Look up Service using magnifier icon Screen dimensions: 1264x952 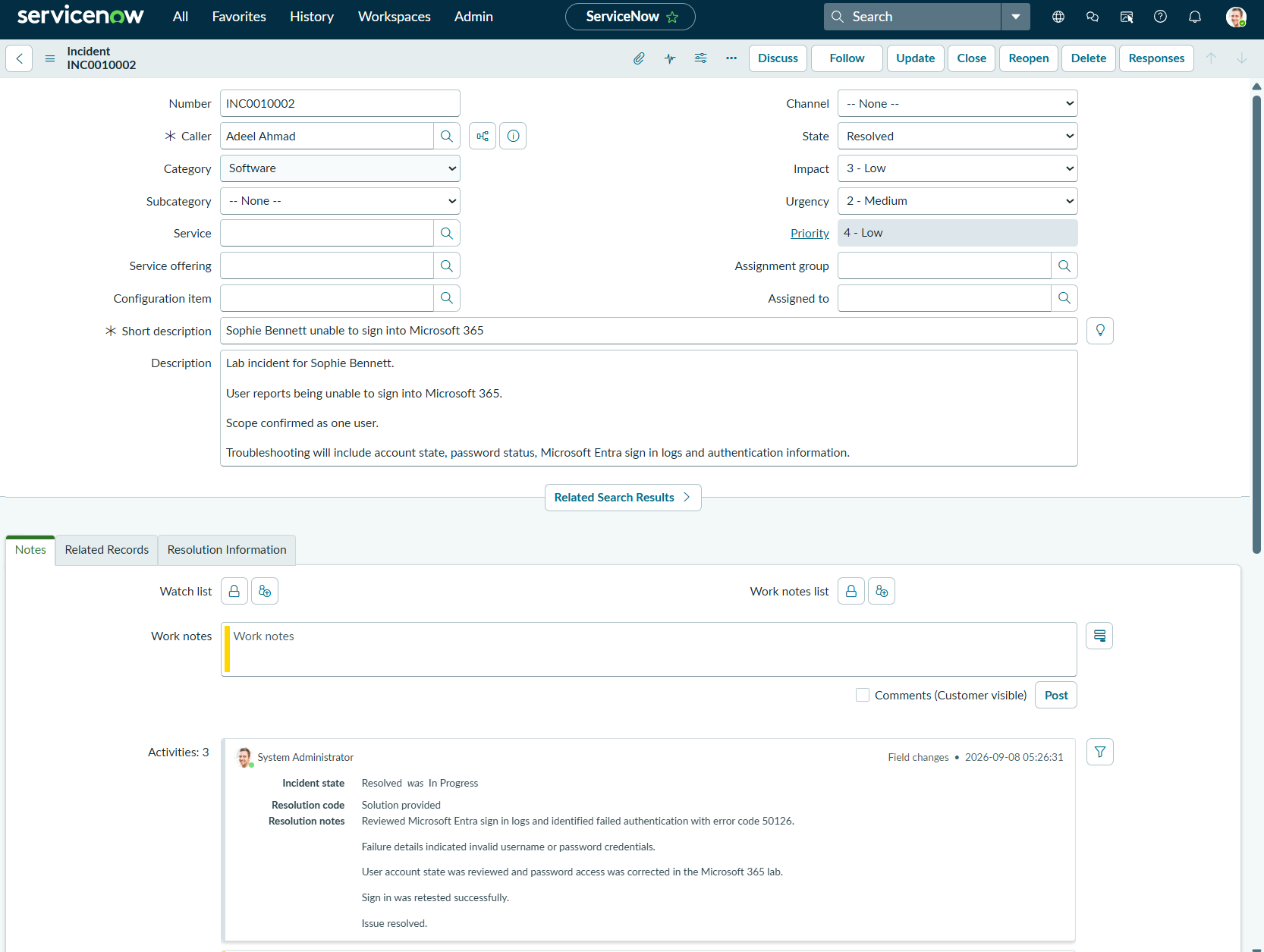[x=447, y=233]
